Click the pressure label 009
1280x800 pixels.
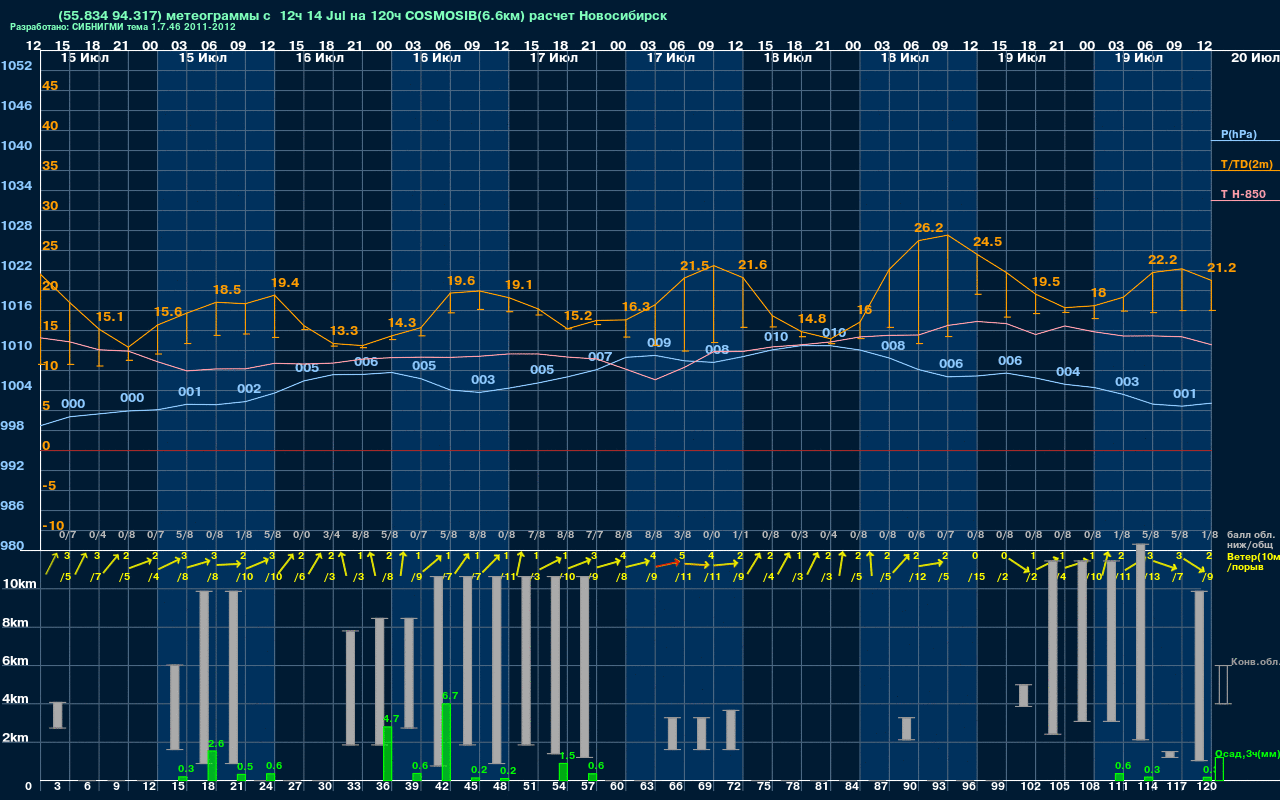coord(659,343)
